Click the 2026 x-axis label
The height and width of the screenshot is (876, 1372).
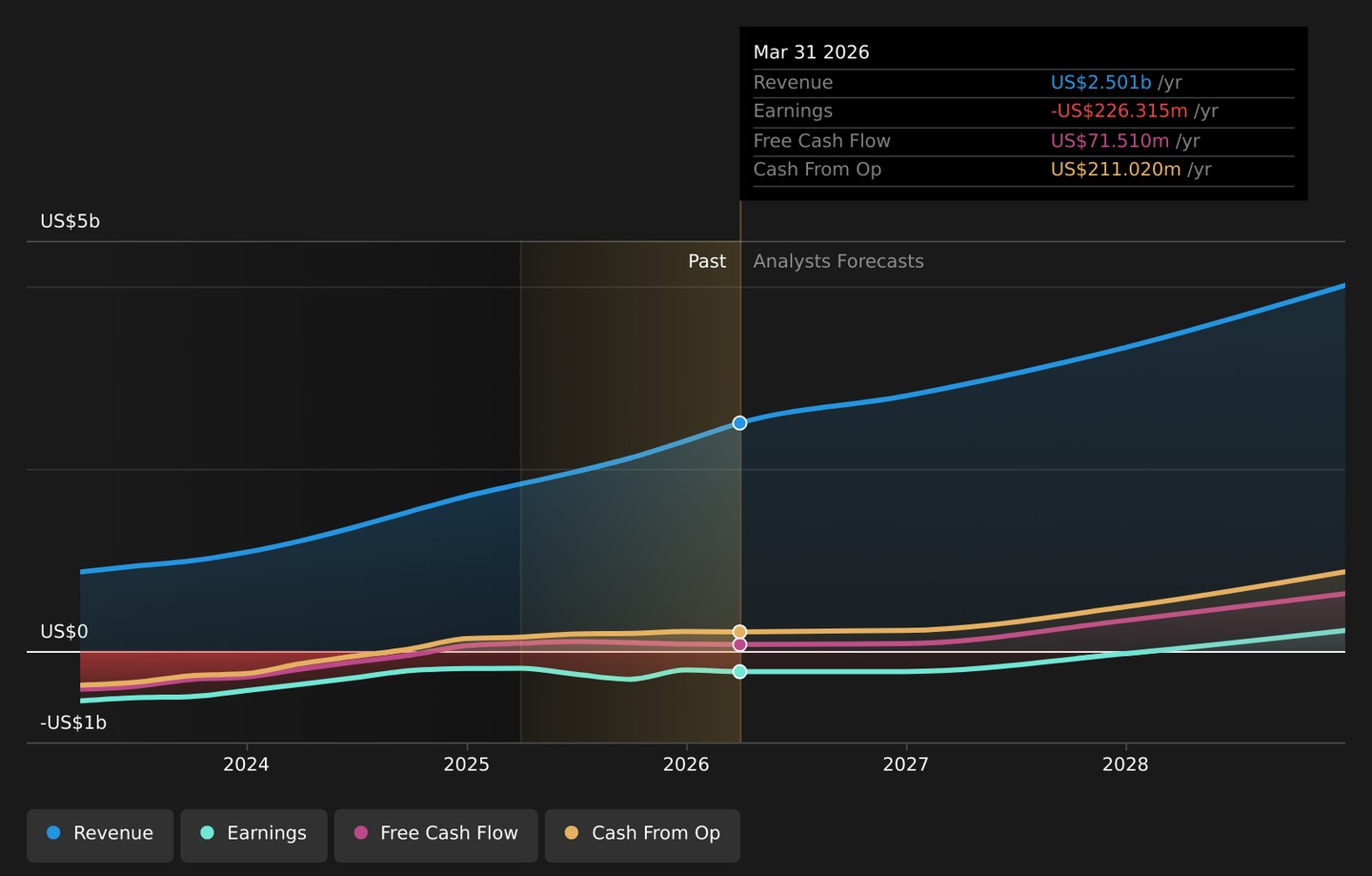(686, 764)
